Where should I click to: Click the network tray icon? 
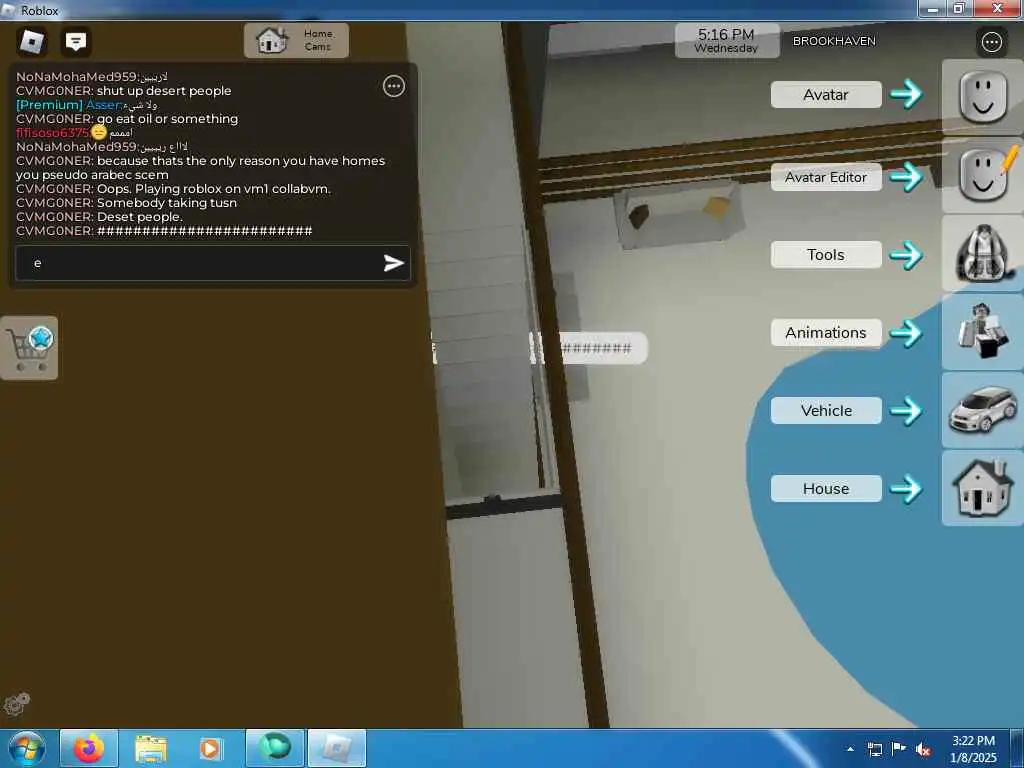874,749
